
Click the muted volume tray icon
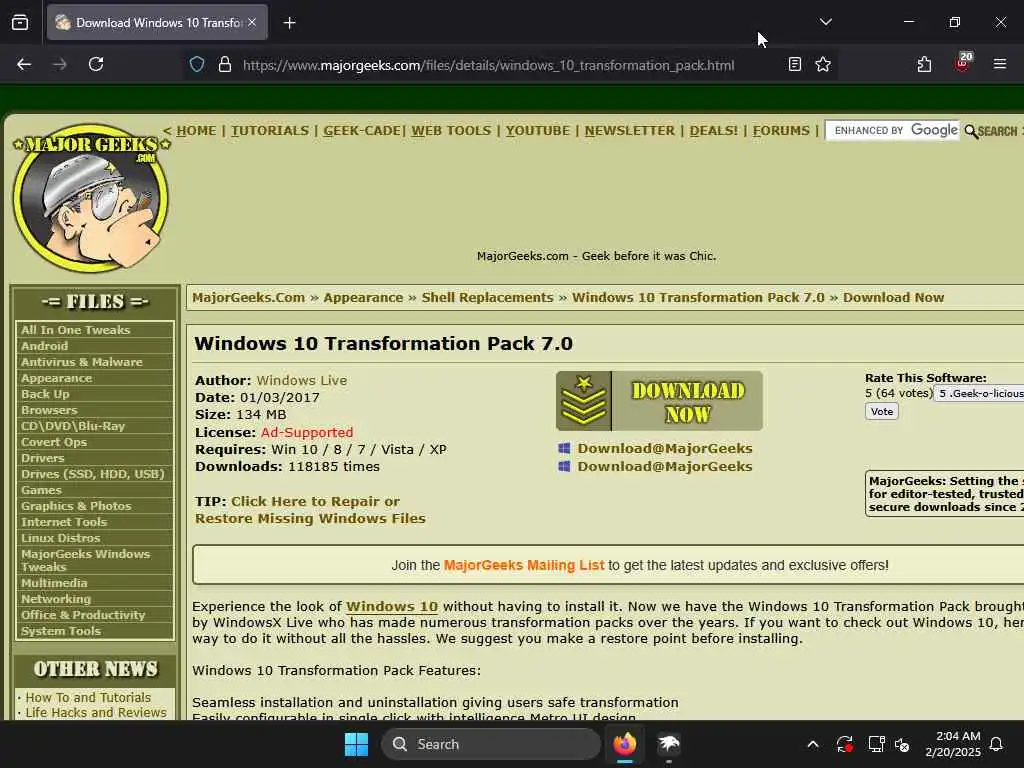coord(902,744)
